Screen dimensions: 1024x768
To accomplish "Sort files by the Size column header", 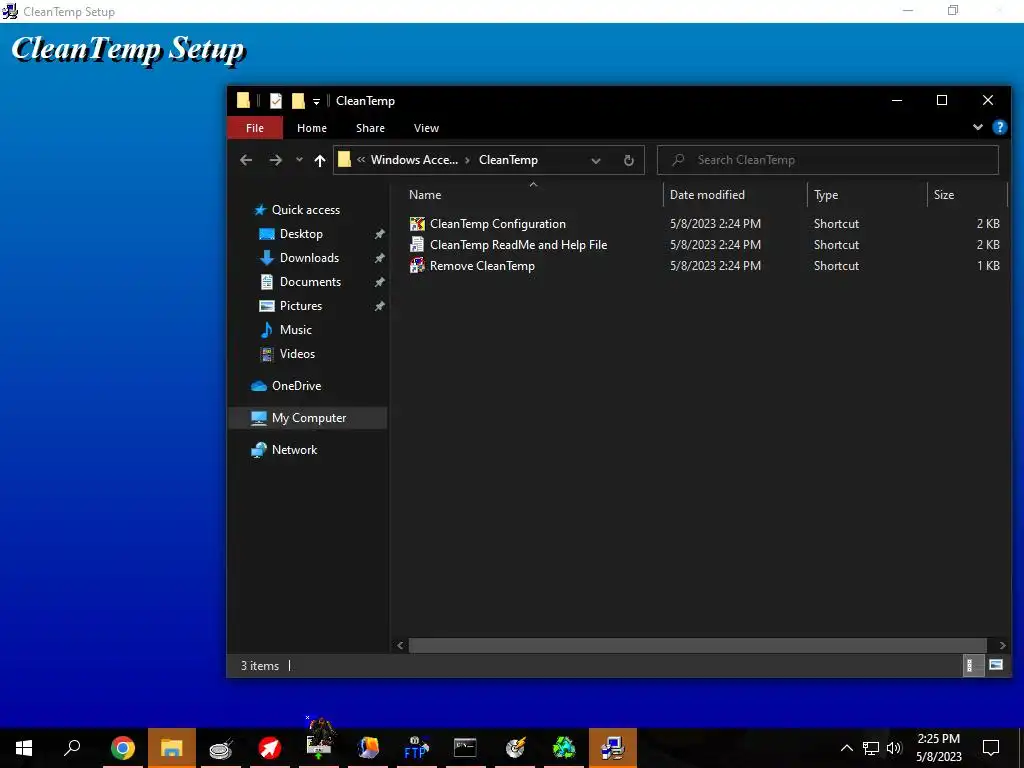I will coord(967,195).
